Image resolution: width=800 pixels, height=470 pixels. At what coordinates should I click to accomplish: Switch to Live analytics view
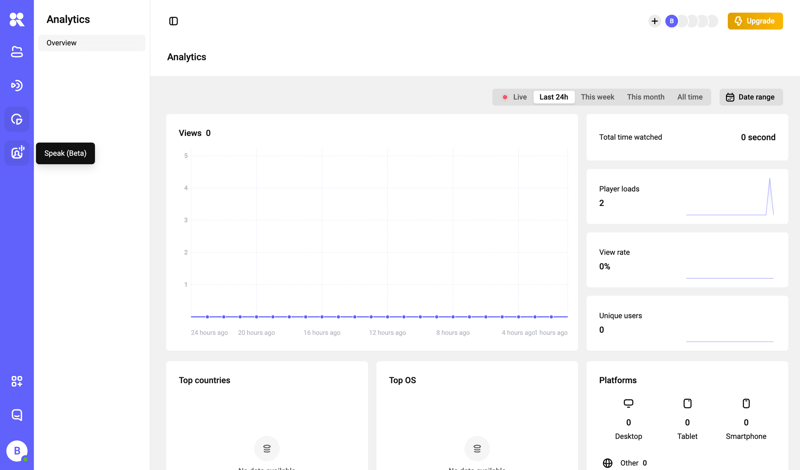(514, 97)
